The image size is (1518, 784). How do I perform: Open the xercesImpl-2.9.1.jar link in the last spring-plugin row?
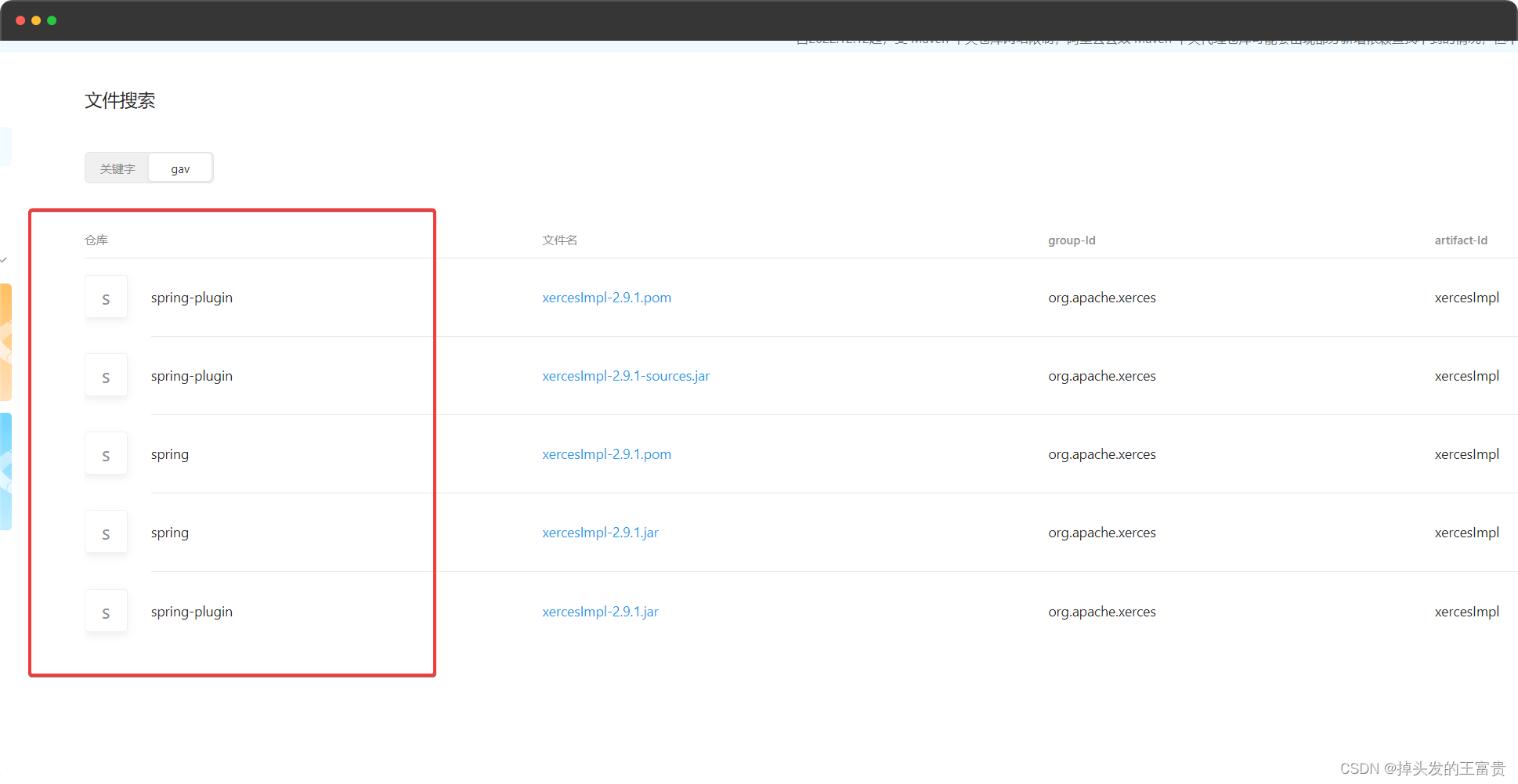(x=600, y=612)
